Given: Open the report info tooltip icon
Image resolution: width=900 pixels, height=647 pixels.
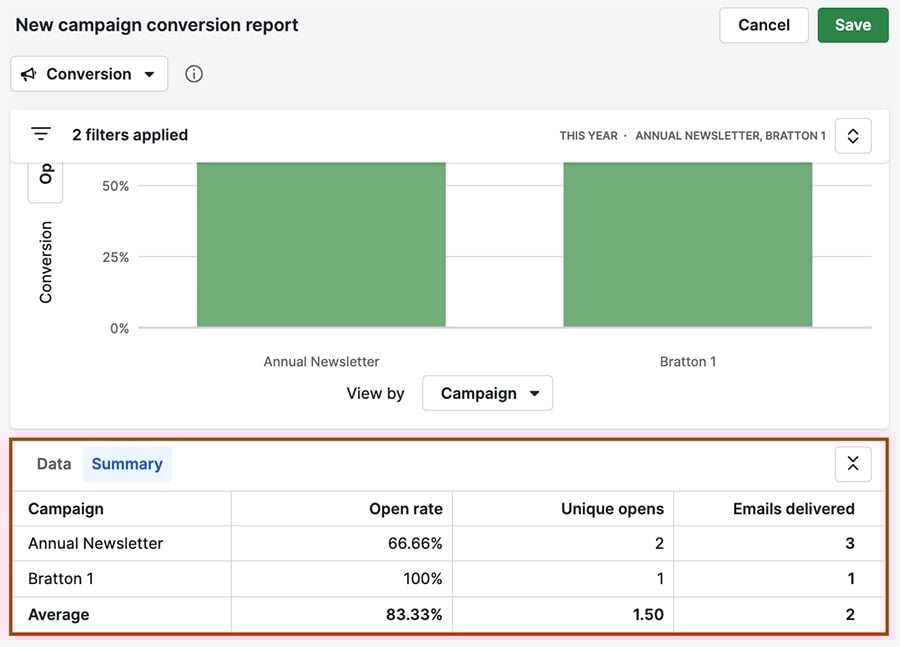Looking at the screenshot, I should (x=192, y=73).
